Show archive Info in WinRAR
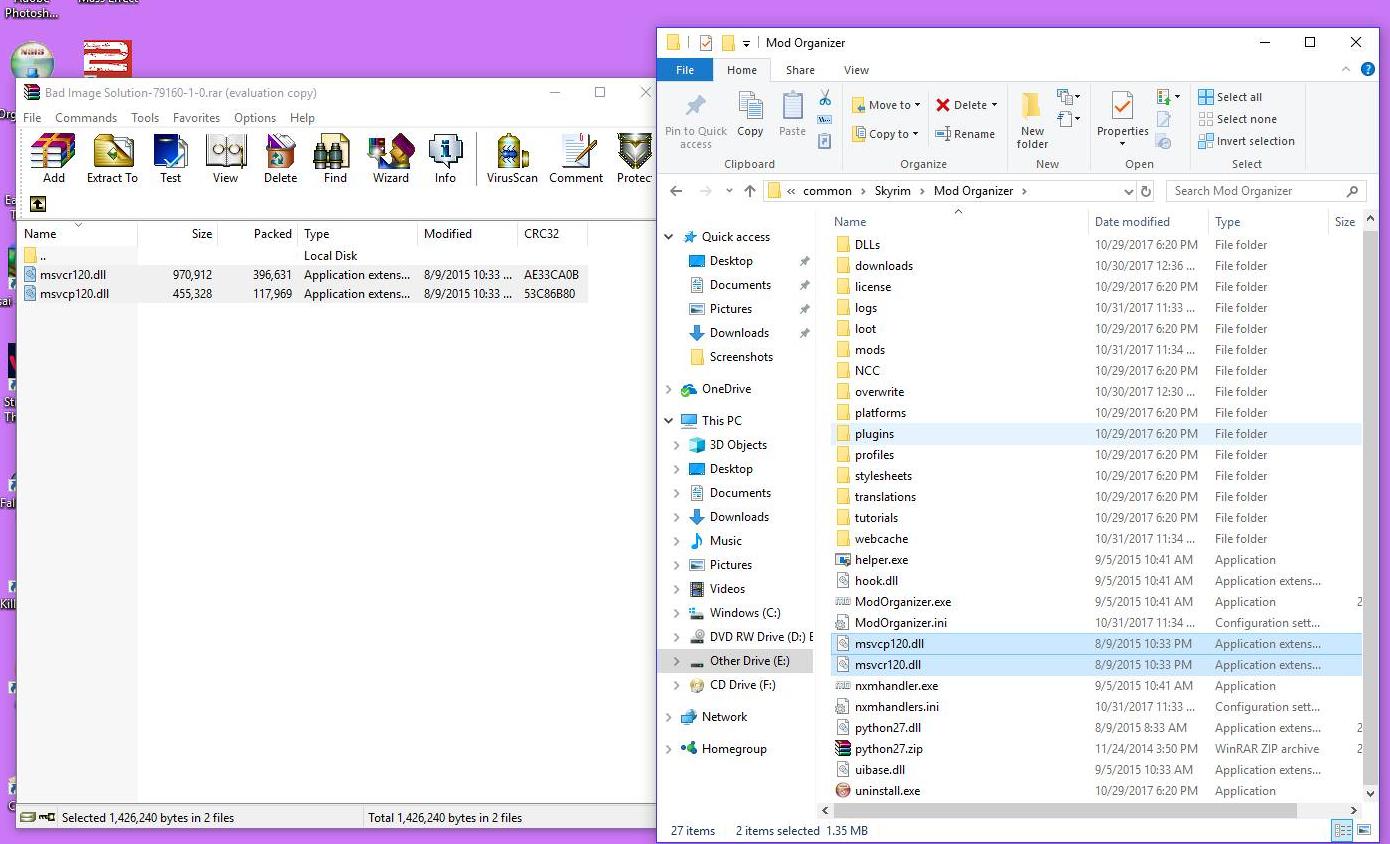Viewport: 1390px width, 844px height. tap(445, 158)
